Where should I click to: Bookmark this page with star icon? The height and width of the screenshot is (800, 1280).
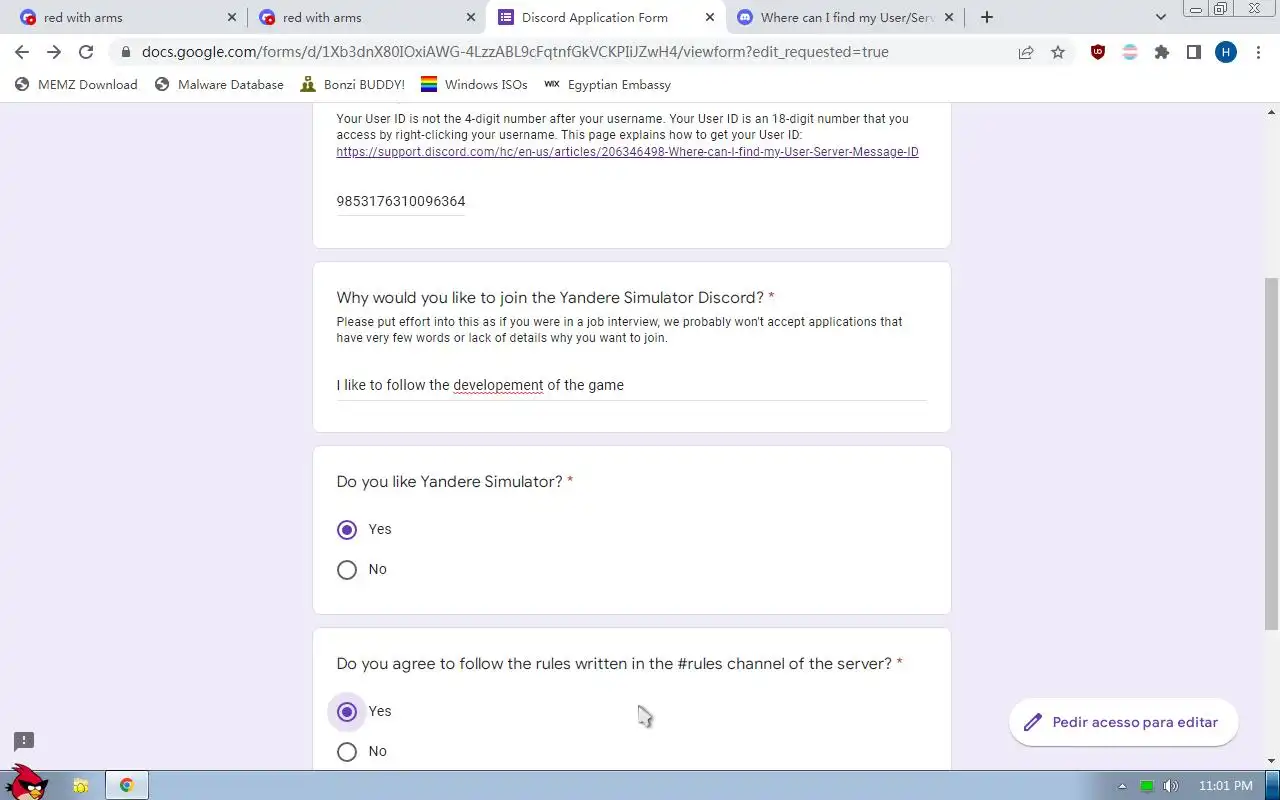point(1058,52)
